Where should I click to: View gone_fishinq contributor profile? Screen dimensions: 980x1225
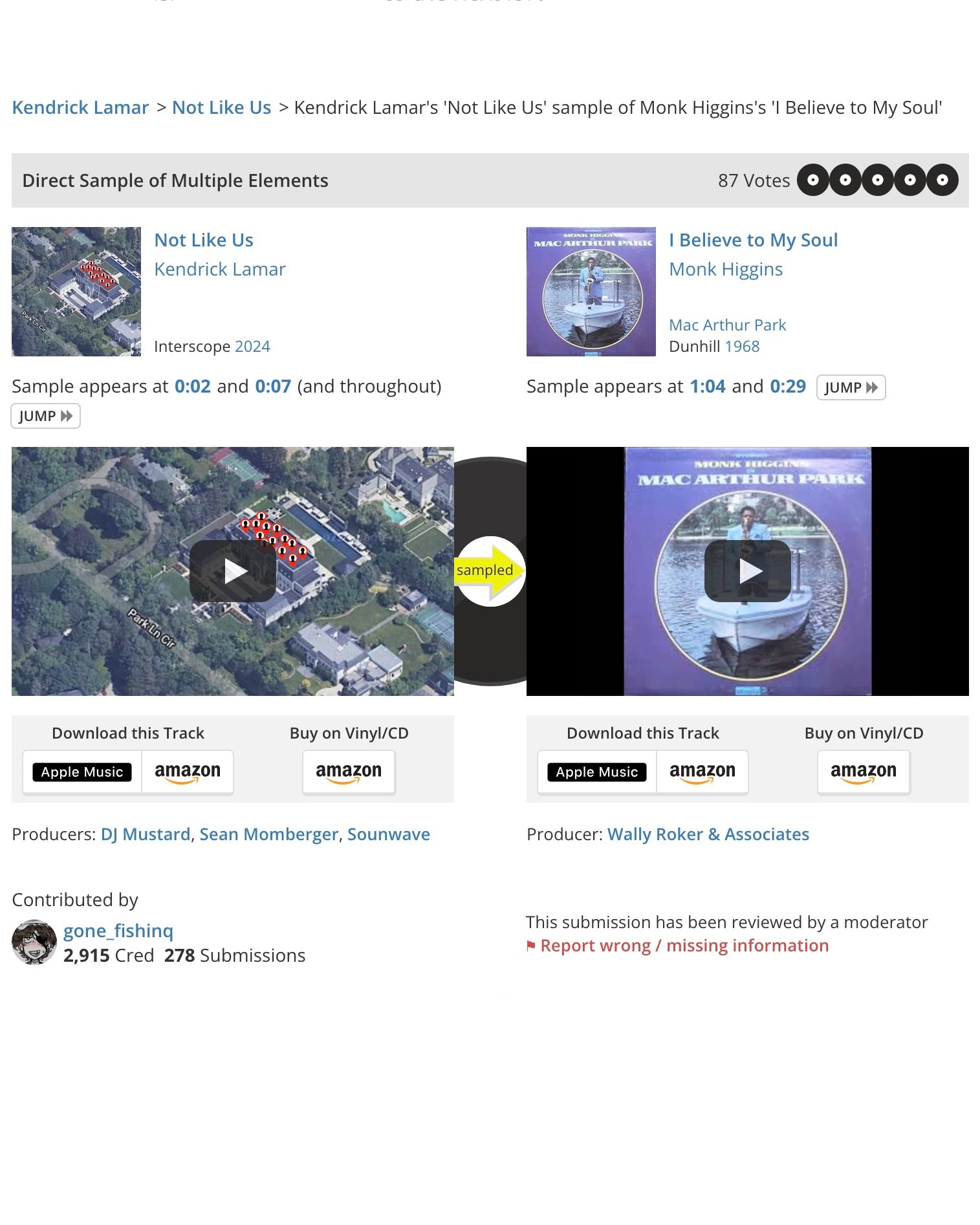tap(118, 931)
